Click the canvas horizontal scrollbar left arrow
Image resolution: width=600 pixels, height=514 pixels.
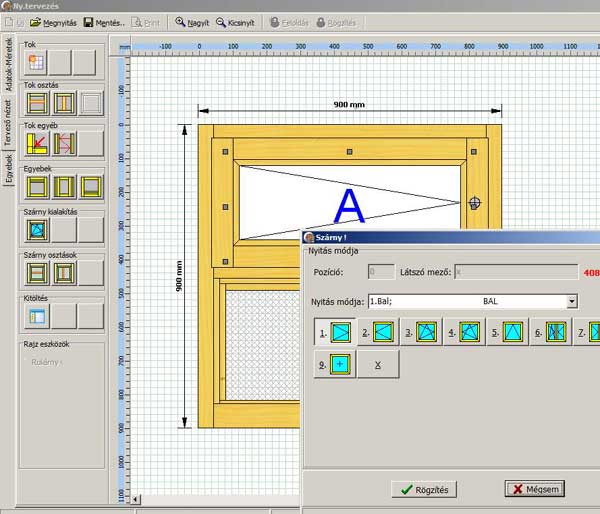click(136, 499)
